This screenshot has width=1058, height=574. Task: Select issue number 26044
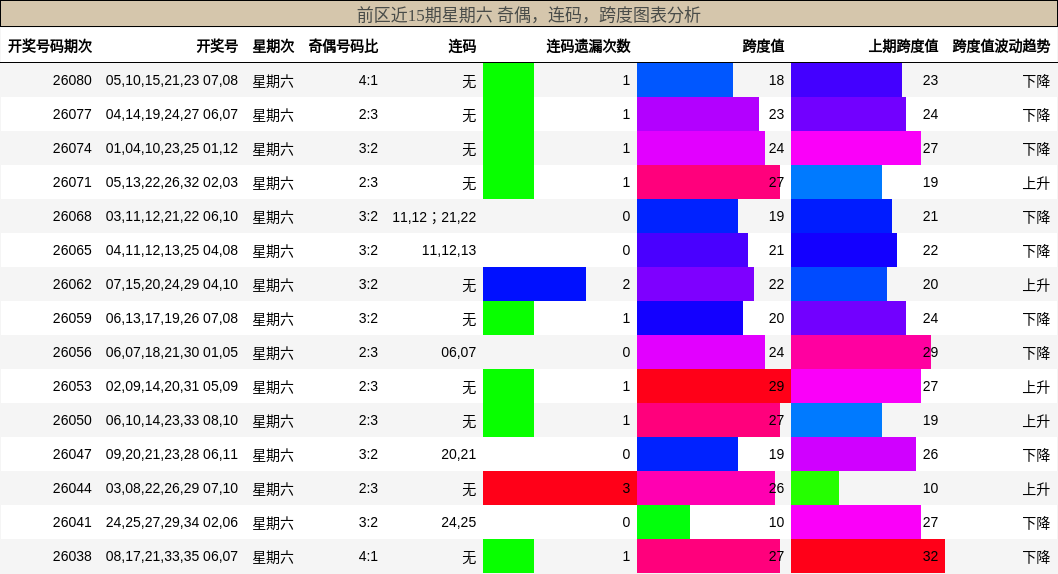tap(72, 488)
